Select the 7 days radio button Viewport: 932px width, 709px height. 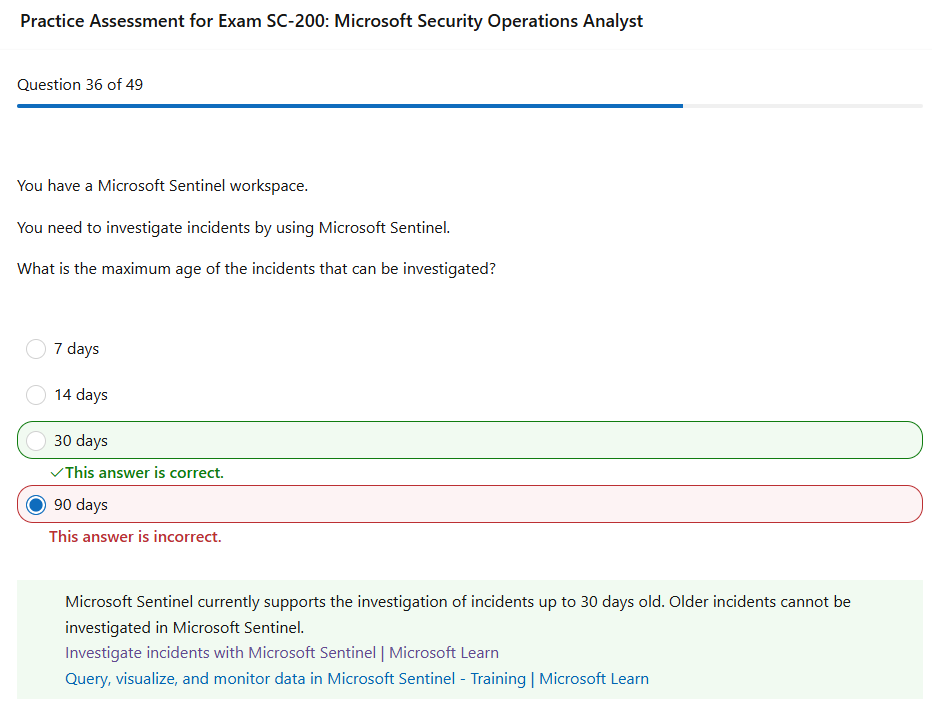coord(36,349)
